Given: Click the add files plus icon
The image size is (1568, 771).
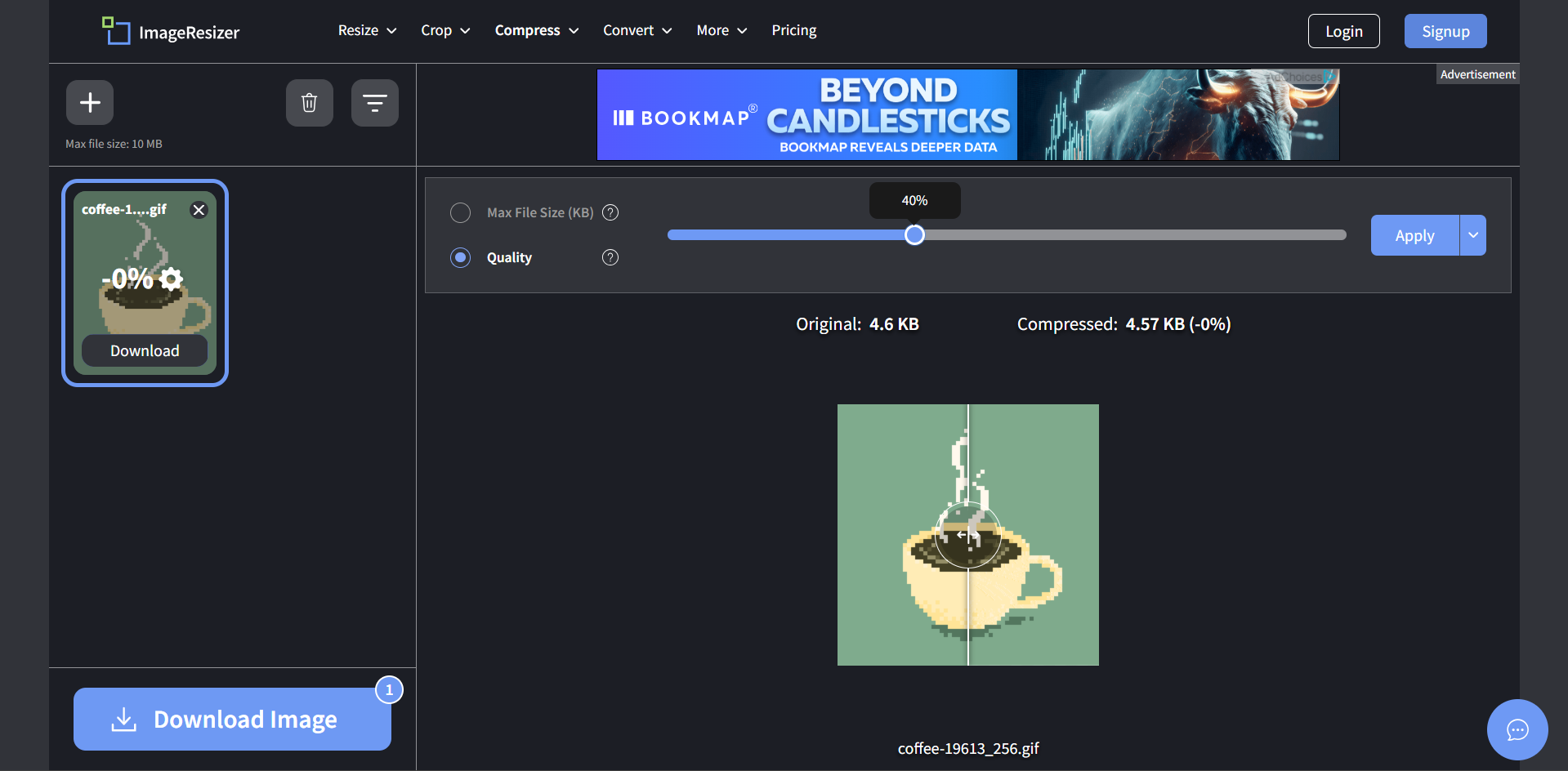Looking at the screenshot, I should (90, 102).
